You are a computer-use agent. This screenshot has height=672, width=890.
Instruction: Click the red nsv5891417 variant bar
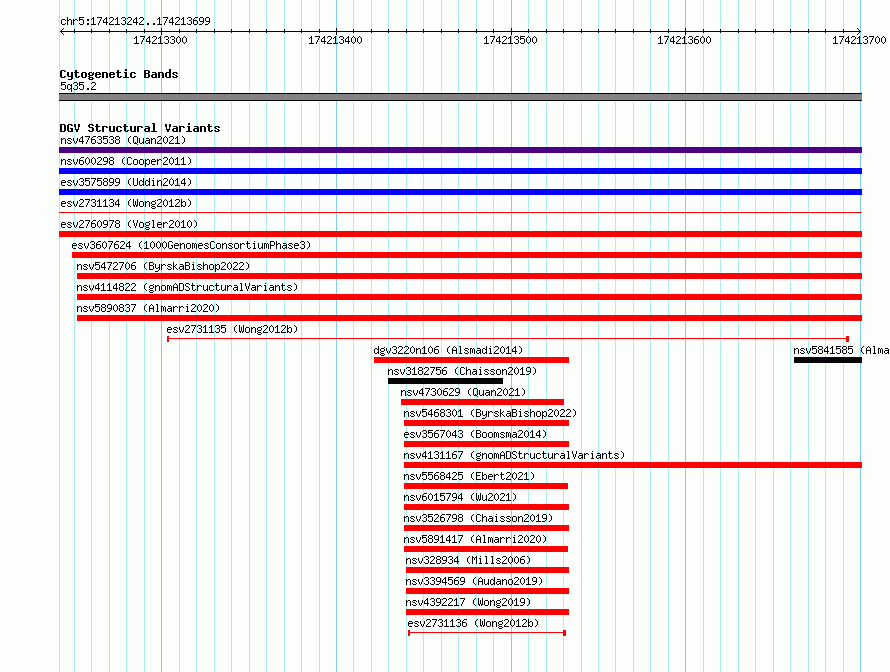tap(486, 549)
